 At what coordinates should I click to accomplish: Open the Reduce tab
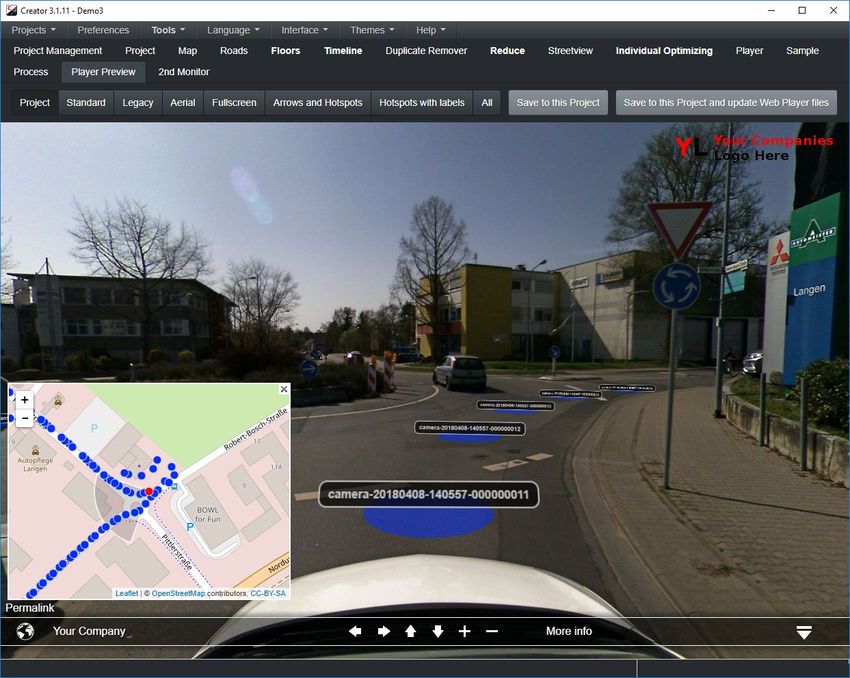click(x=507, y=50)
